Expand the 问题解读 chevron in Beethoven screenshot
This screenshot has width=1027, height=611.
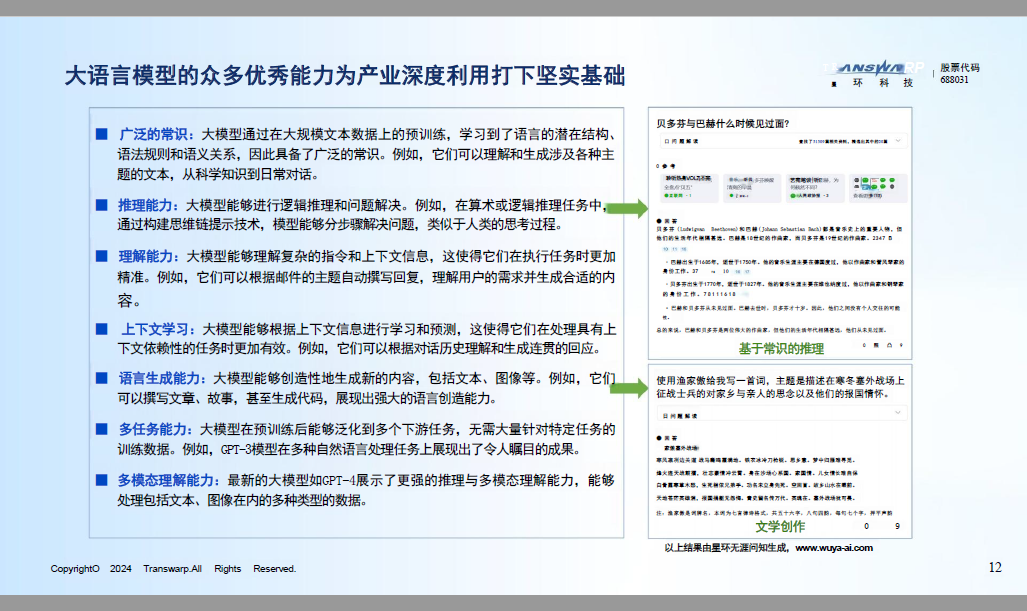tap(898, 141)
